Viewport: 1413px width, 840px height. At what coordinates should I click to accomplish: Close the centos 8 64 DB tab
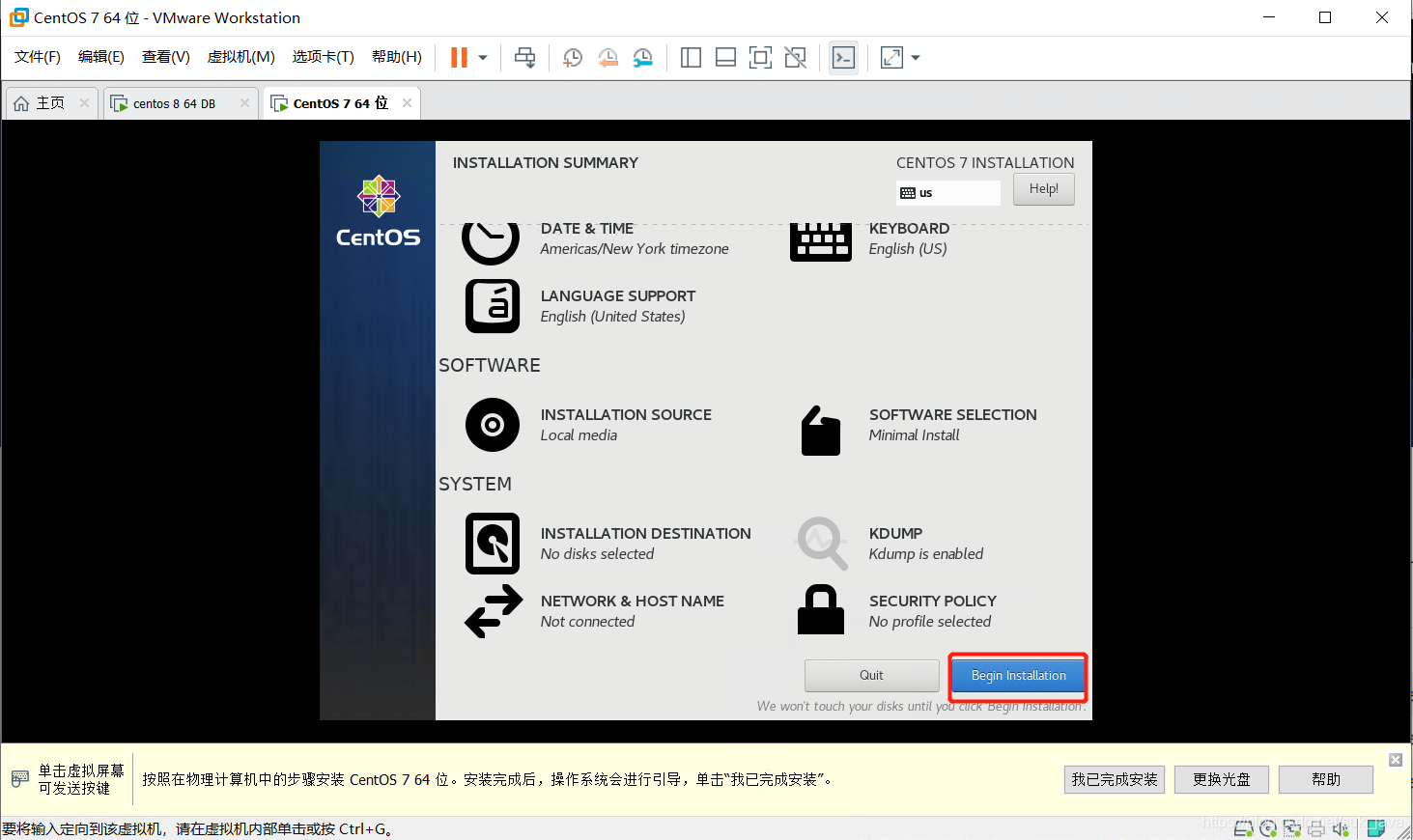(244, 102)
